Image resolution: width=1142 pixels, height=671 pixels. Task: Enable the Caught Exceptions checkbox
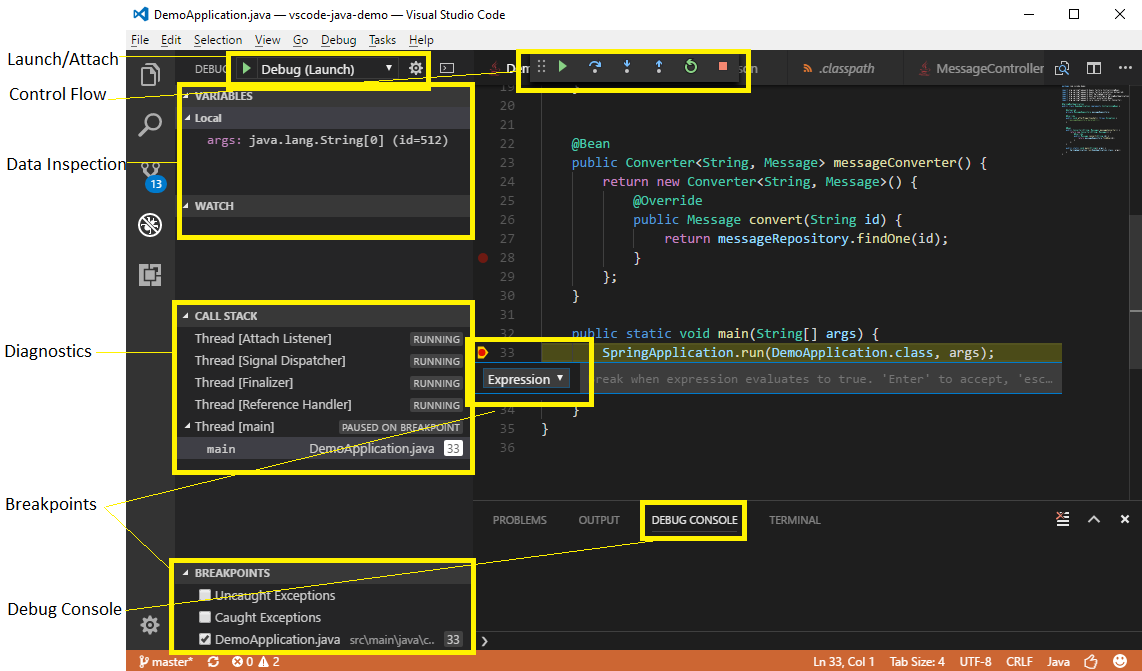pos(205,617)
